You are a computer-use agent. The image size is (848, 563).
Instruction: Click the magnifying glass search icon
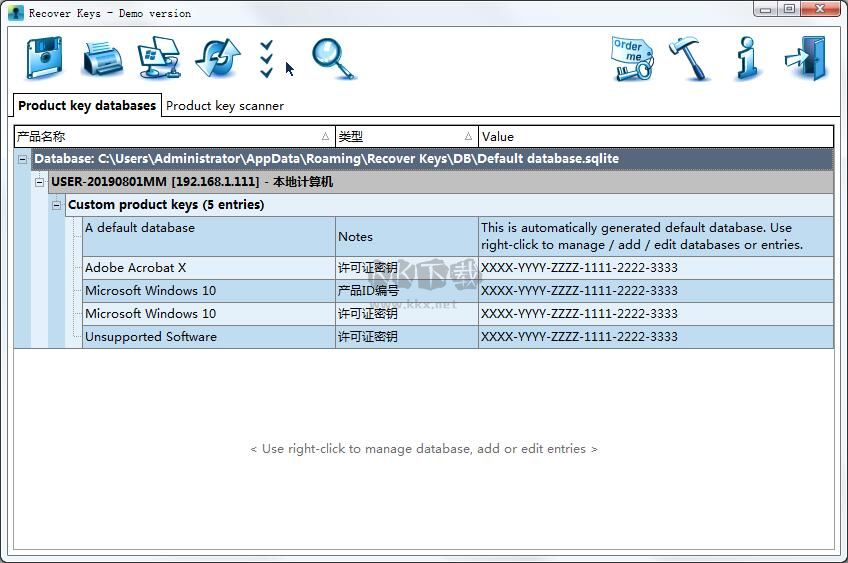tap(333, 59)
